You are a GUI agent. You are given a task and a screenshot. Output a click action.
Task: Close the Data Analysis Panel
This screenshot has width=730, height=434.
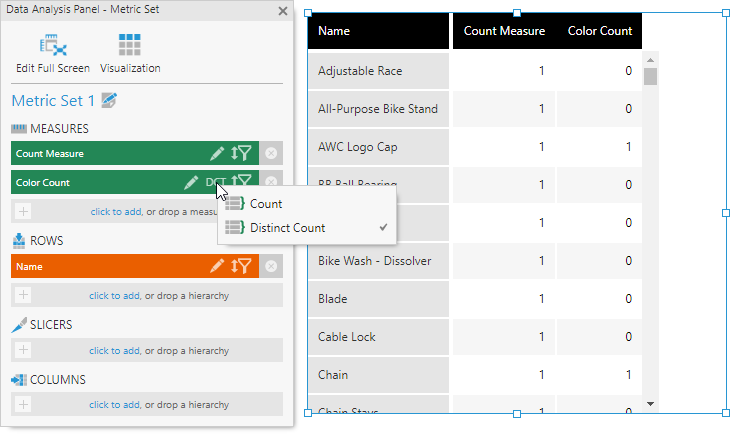click(283, 12)
